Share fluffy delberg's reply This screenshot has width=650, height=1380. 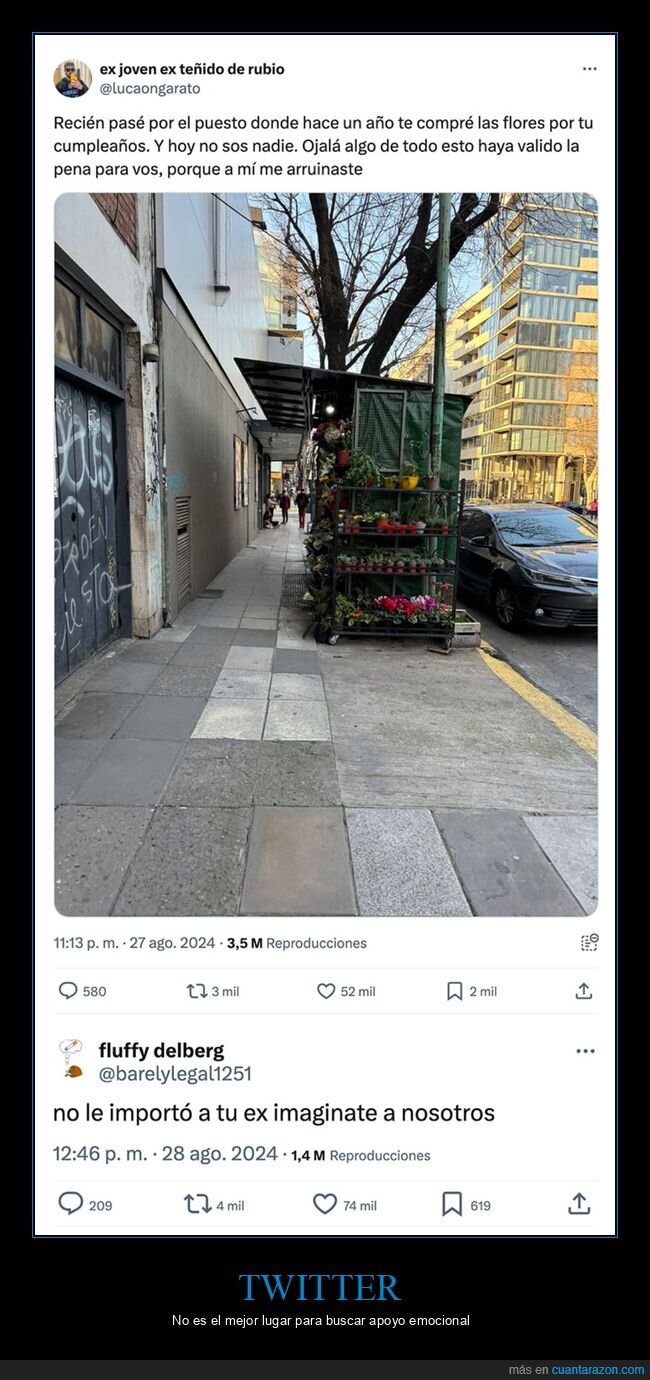click(579, 1204)
